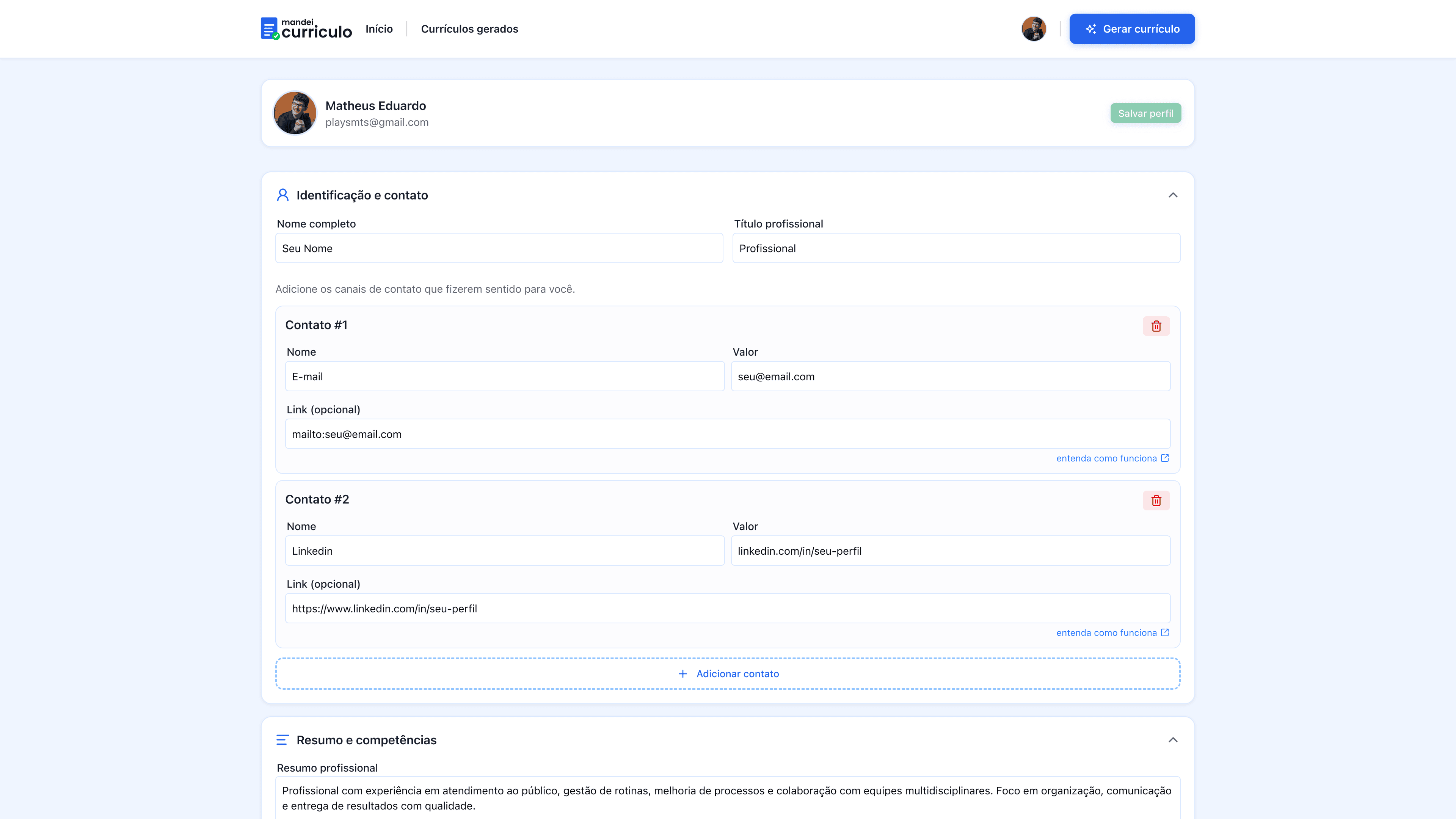
Task: Click Adicionar contato button
Action: (x=728, y=673)
